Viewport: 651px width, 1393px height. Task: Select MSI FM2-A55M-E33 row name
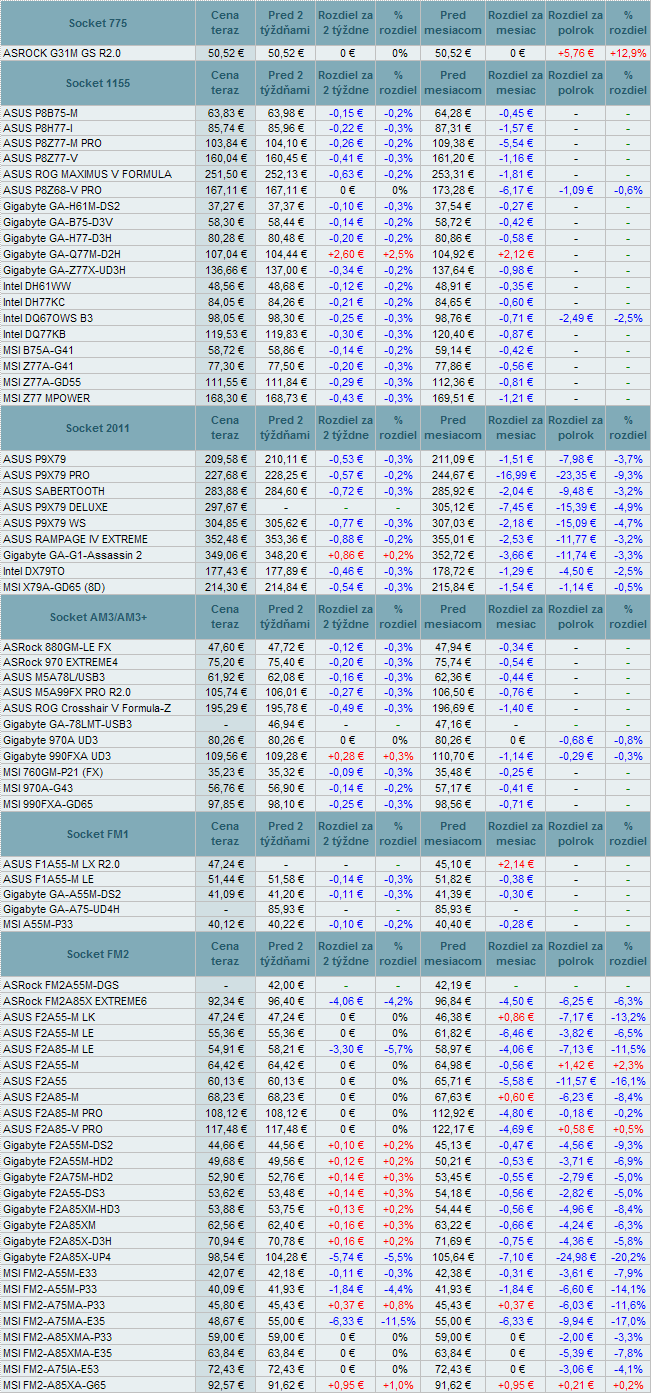pyautogui.click(x=53, y=1272)
